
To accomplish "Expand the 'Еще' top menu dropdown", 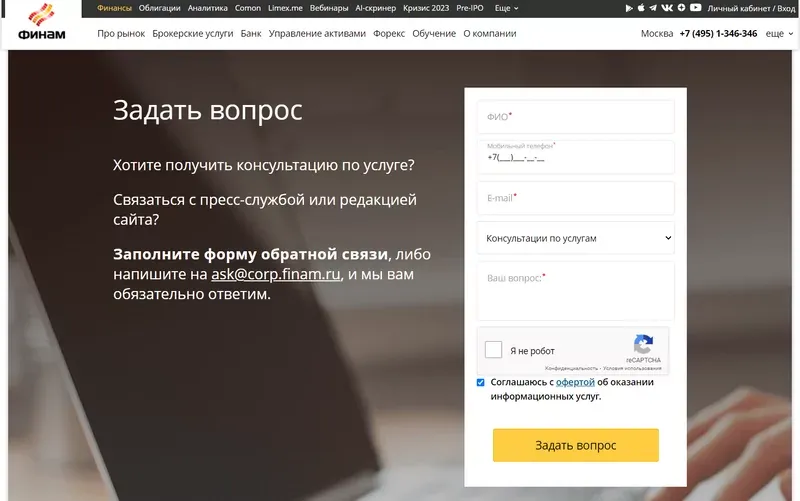I will click(506, 8).
